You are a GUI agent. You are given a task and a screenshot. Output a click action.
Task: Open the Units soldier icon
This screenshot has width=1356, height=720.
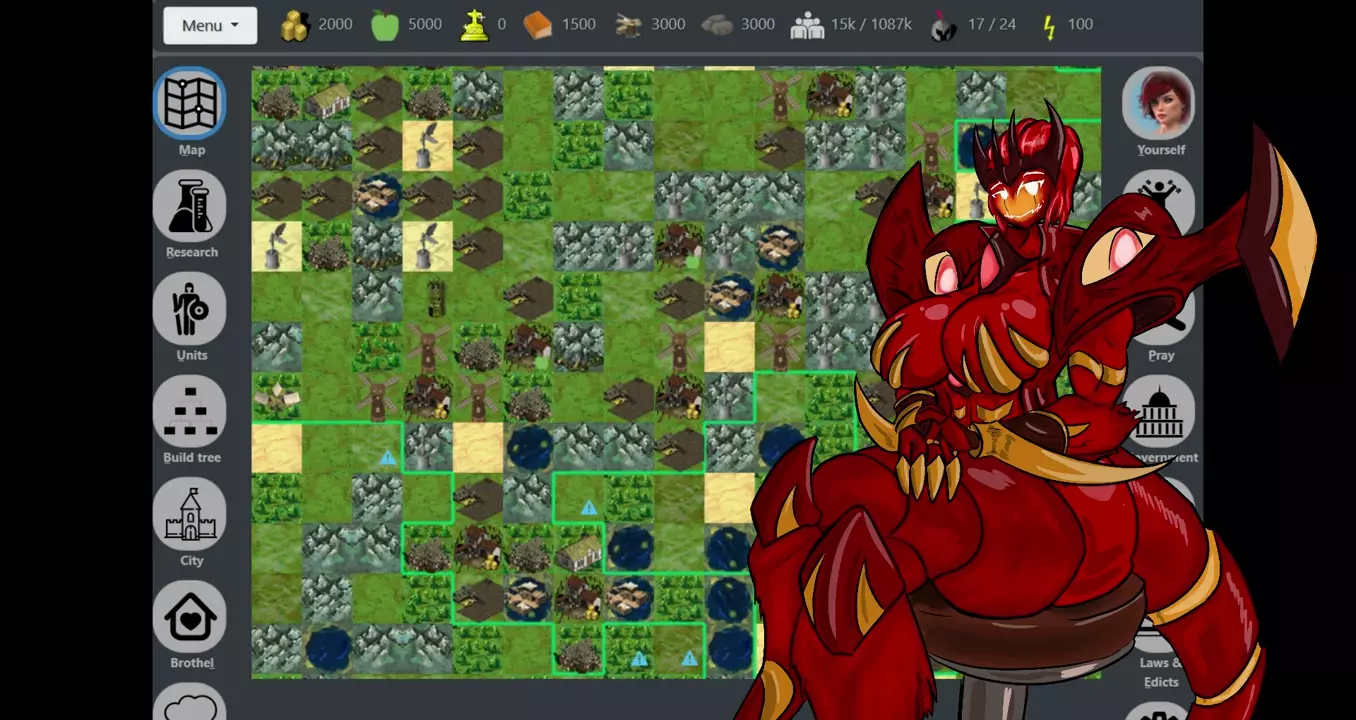tap(190, 309)
